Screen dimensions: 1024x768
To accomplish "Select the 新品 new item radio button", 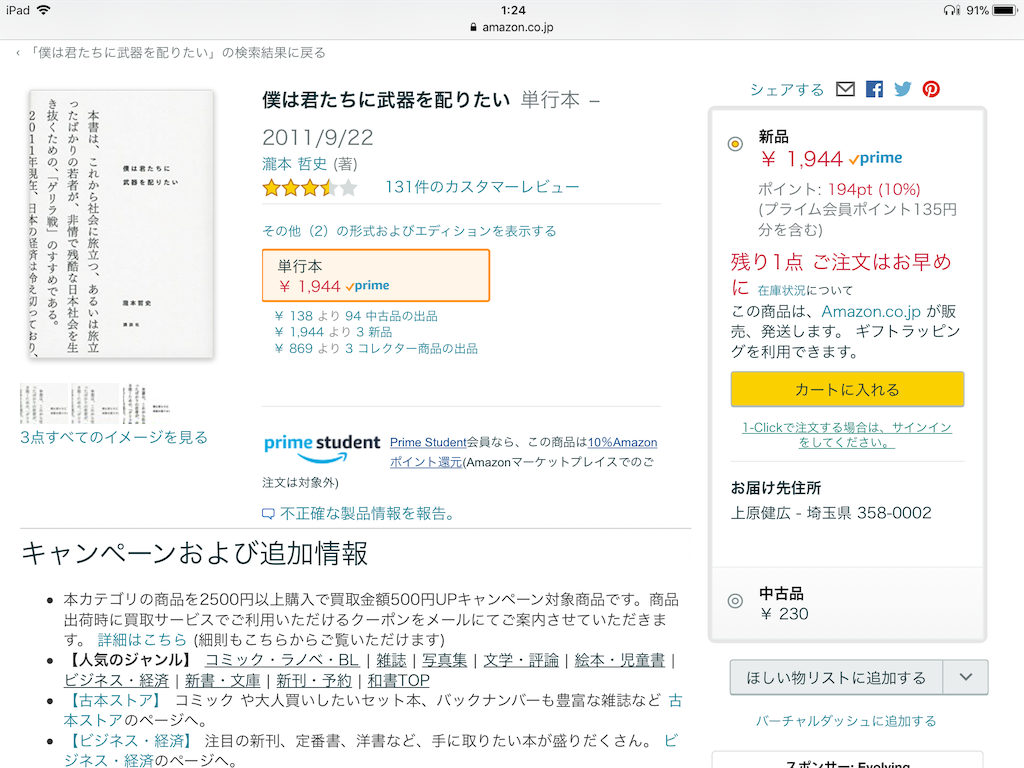I will 735,144.
